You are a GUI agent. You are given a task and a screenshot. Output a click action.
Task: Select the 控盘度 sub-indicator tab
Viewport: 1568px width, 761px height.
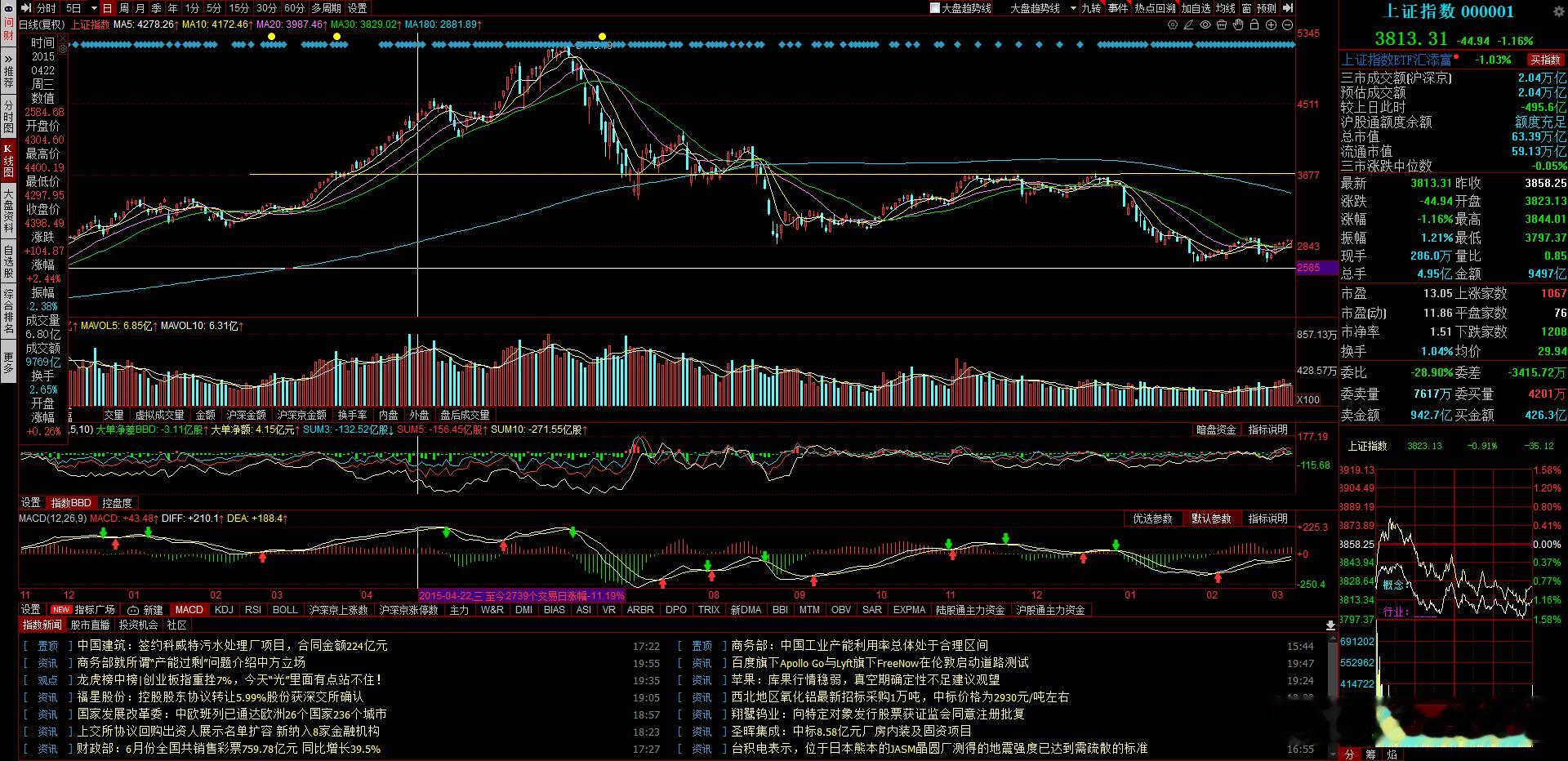pyautogui.click(x=117, y=502)
